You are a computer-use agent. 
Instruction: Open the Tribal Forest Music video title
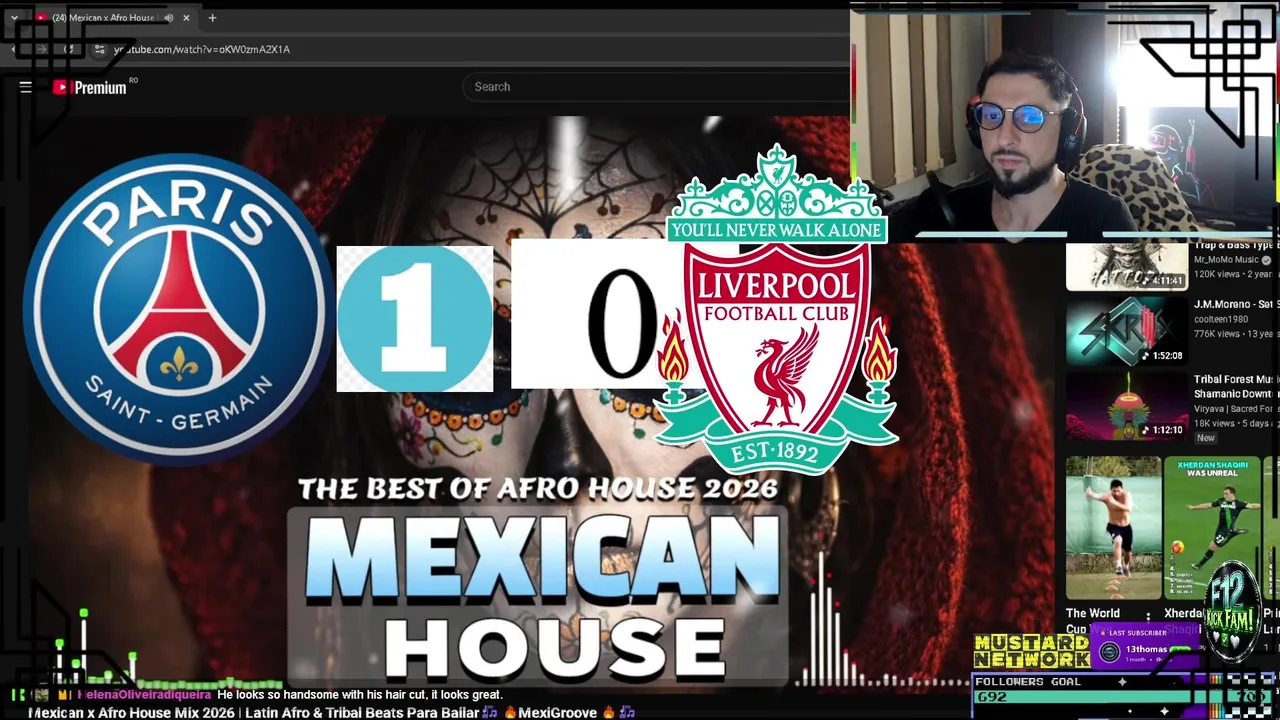(x=1233, y=387)
